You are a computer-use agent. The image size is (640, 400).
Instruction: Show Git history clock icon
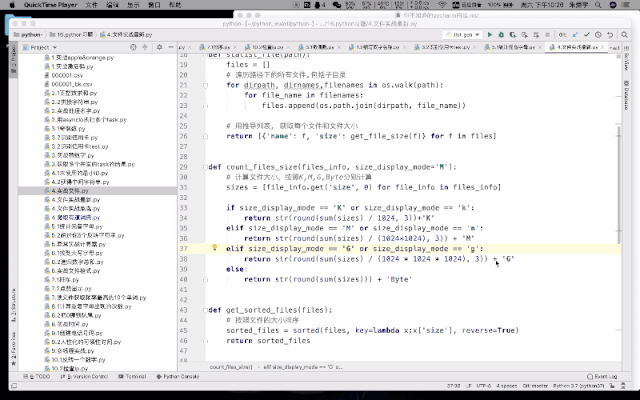pyautogui.click(x=598, y=35)
